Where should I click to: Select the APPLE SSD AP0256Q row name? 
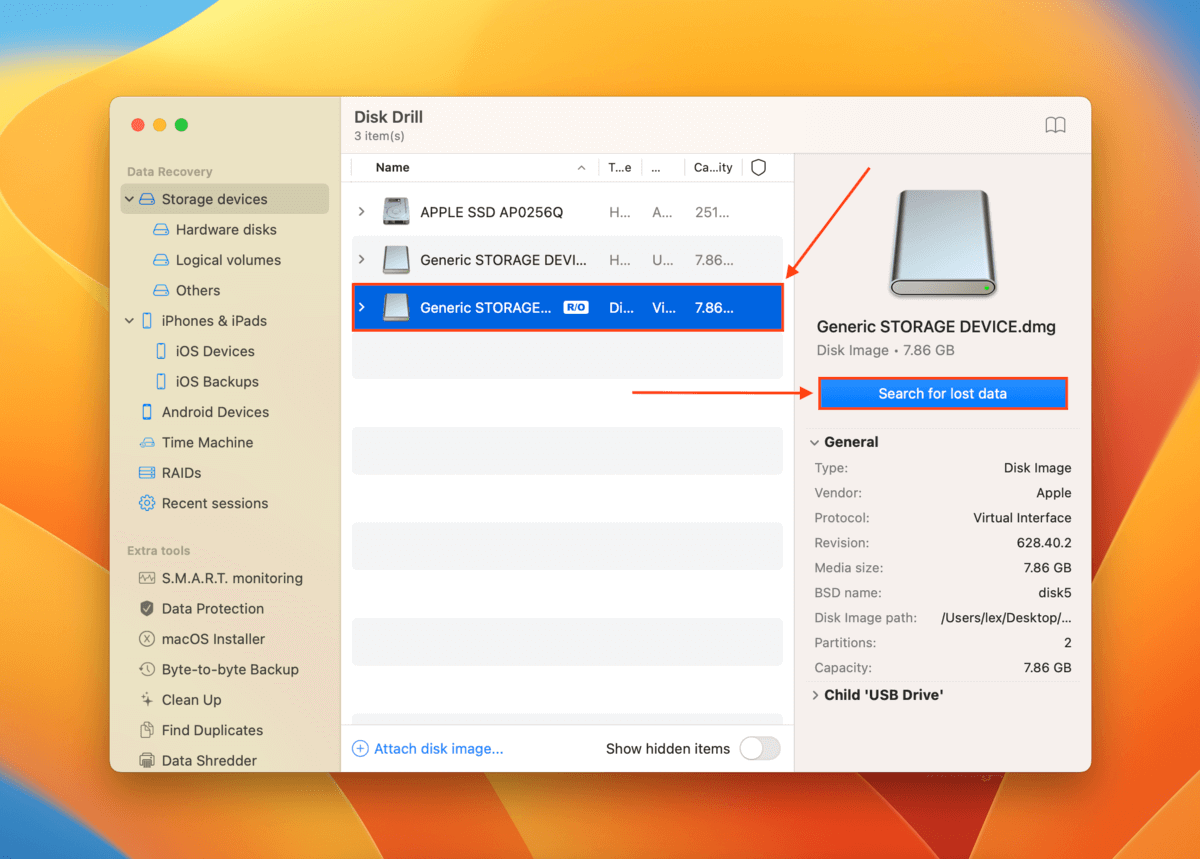[492, 212]
